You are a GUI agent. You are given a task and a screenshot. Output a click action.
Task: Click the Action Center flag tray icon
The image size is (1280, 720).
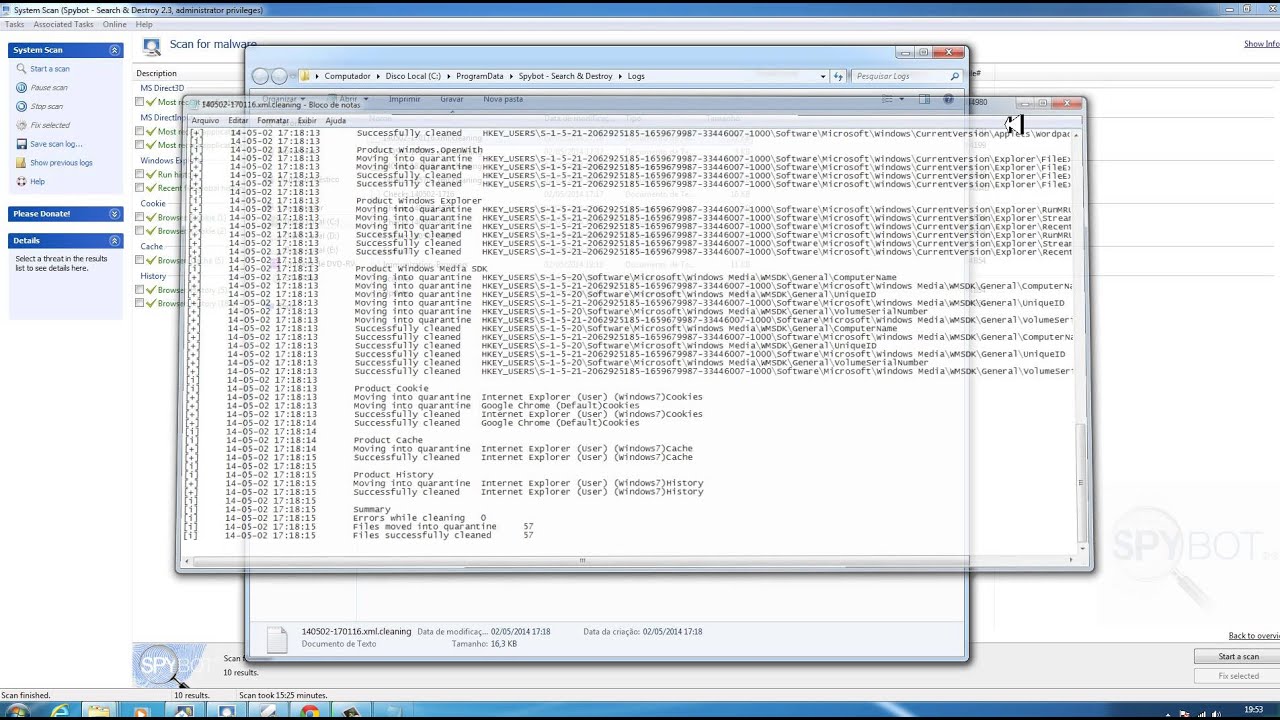[x=1185, y=714]
